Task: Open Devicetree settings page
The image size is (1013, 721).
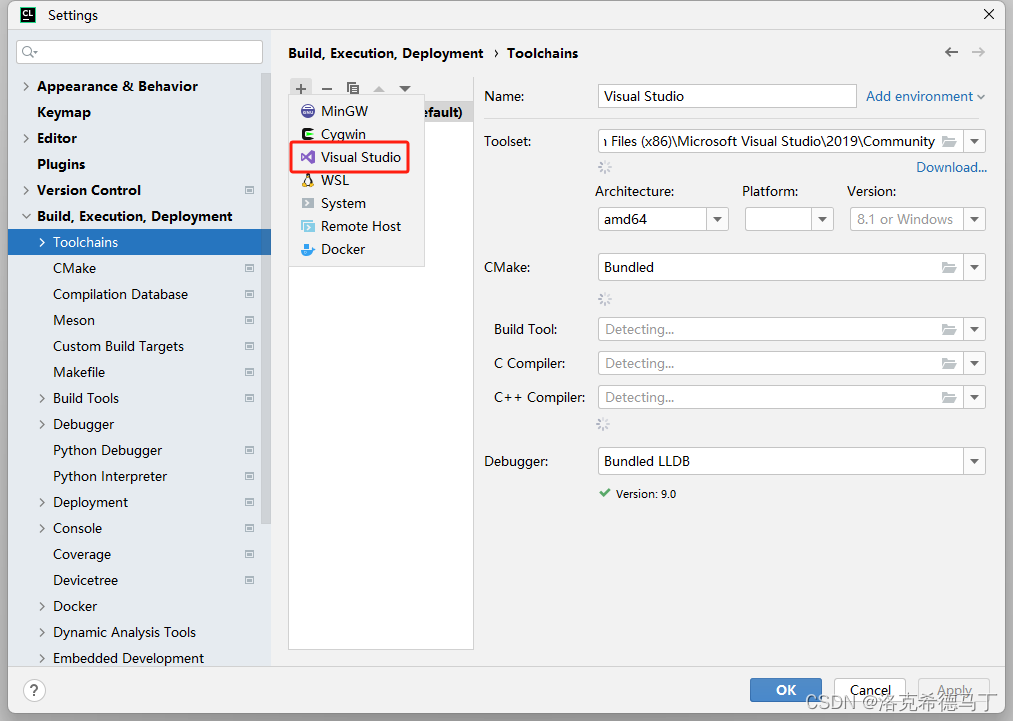Action: tap(85, 580)
